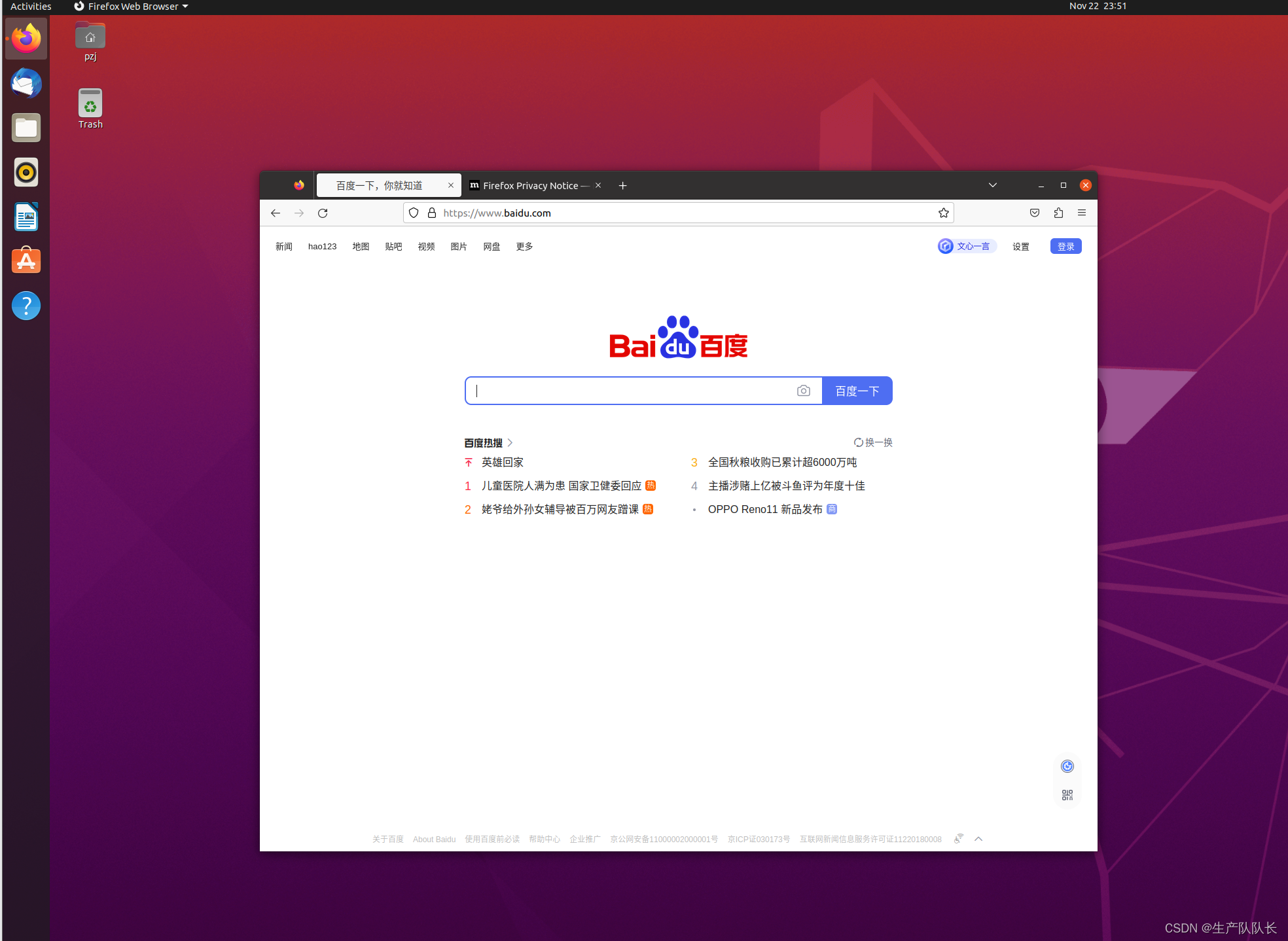Click the 文心一言 button
This screenshot has height=941, width=1288.
click(967, 246)
